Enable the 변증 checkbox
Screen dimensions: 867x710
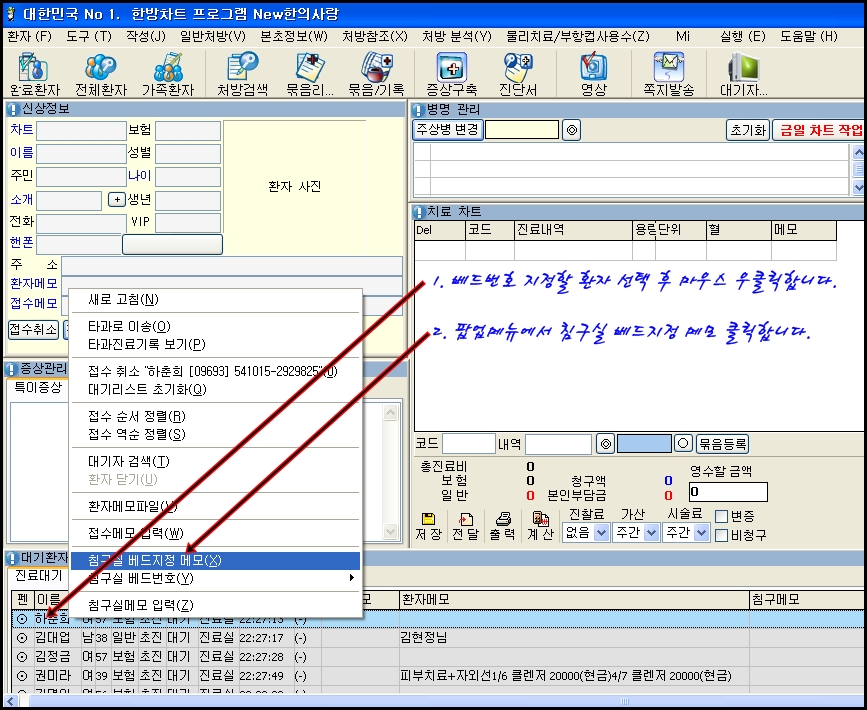click(x=721, y=516)
